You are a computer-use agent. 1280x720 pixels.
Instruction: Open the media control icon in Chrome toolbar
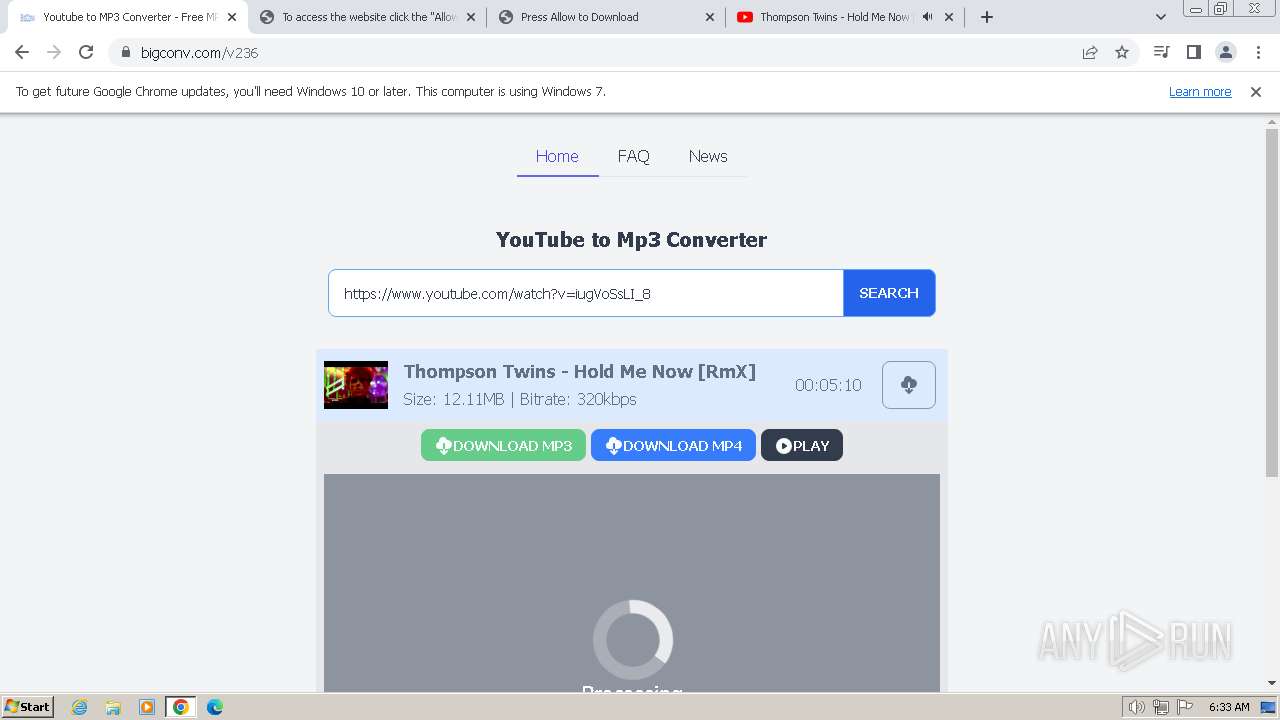[1161, 52]
